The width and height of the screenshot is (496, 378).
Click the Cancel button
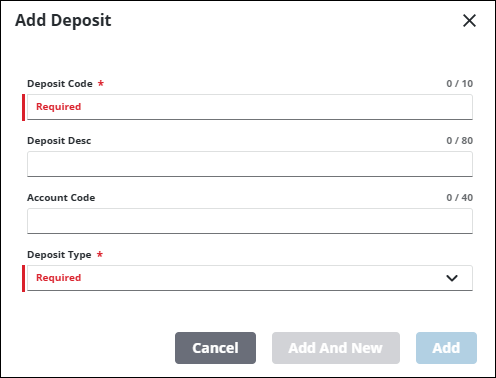(x=215, y=348)
